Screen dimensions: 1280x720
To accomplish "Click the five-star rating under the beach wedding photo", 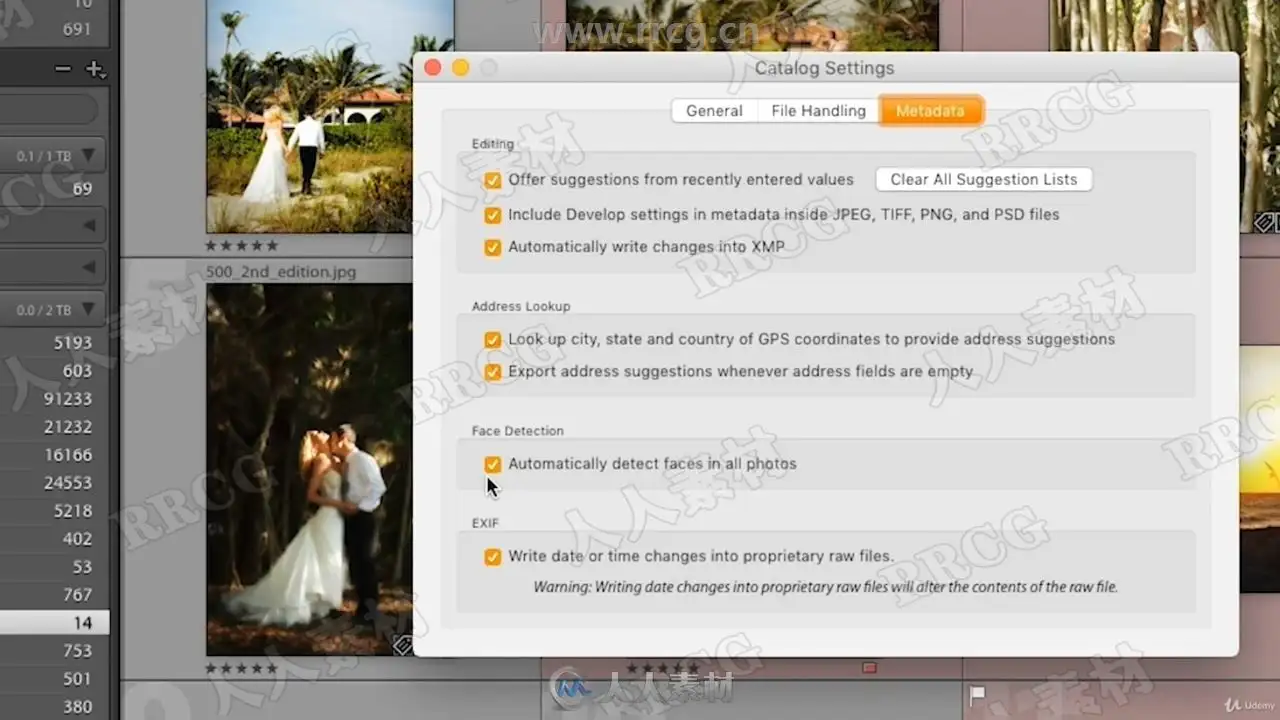I will point(241,245).
